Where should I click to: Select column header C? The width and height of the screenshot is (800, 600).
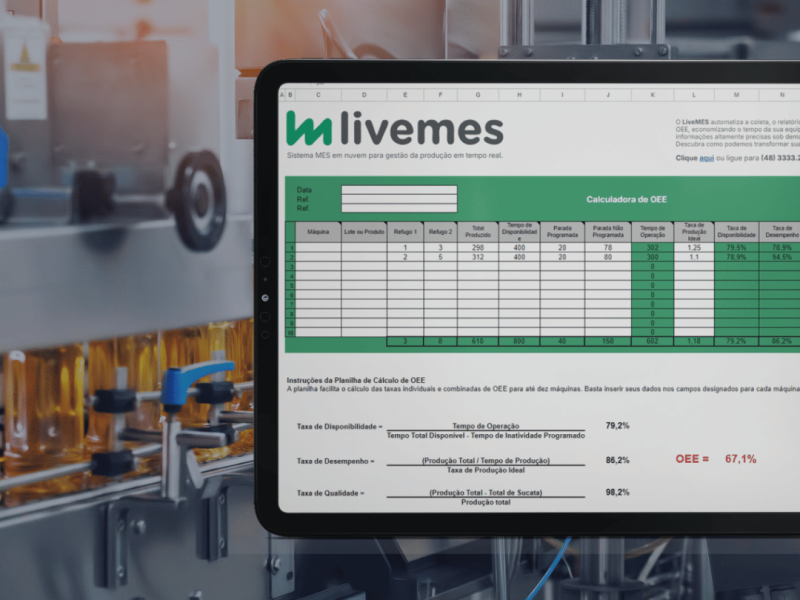pos(318,95)
